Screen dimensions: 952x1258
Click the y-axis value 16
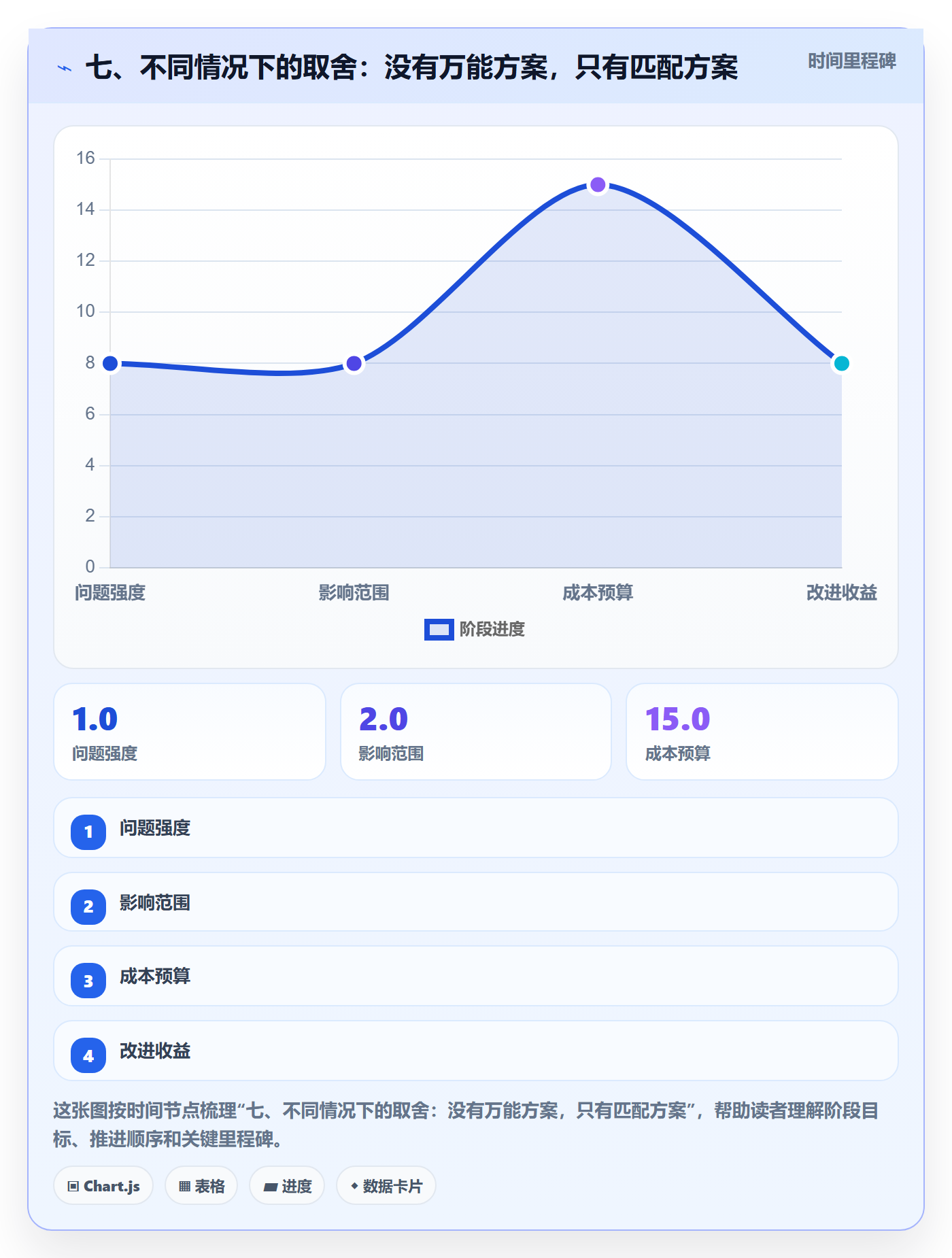[86, 158]
